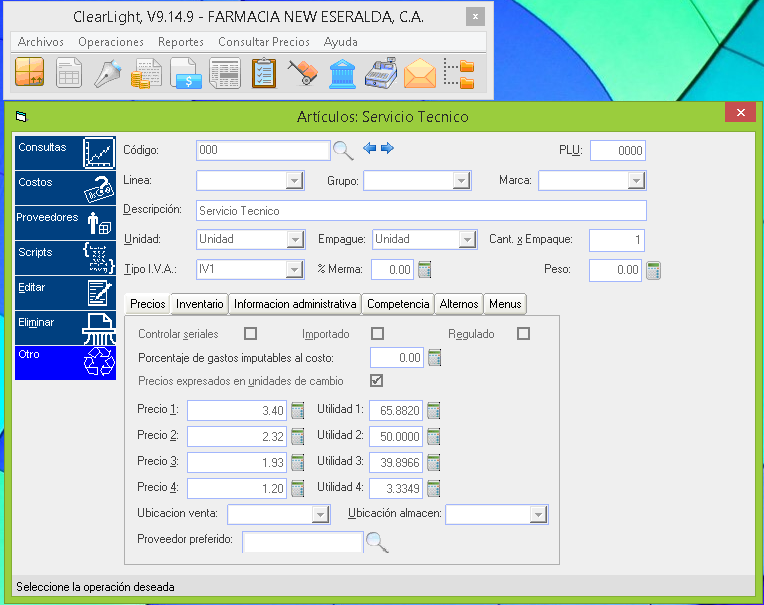Screen dimensions: 764x605
Task: Expand Ubicacion venta dropdown
Action: [320, 514]
